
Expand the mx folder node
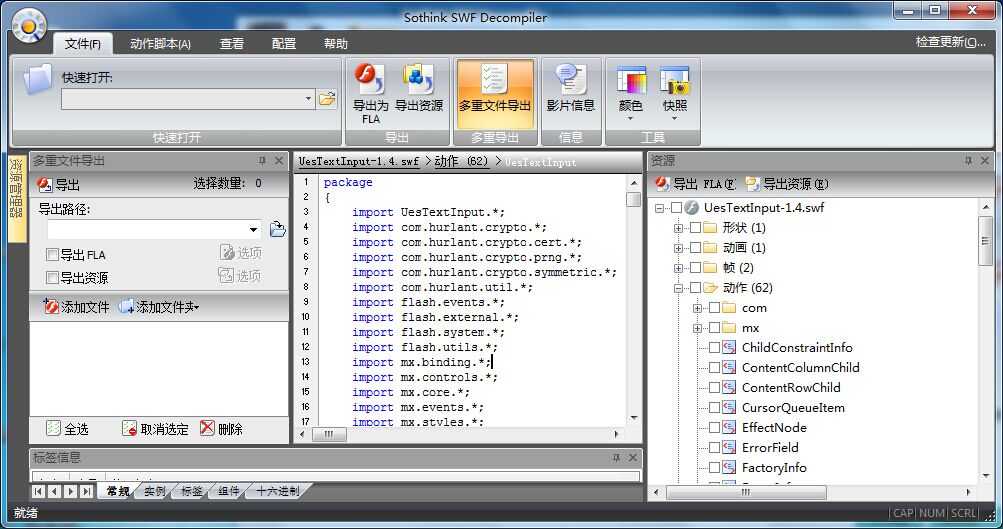click(697, 328)
